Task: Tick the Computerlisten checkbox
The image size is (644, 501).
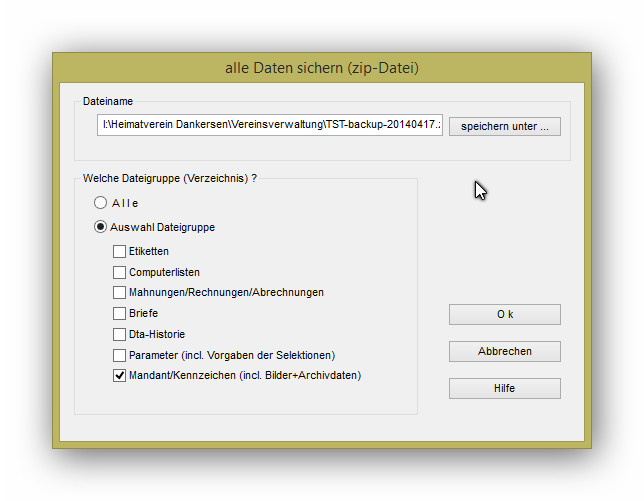Action: coord(120,272)
